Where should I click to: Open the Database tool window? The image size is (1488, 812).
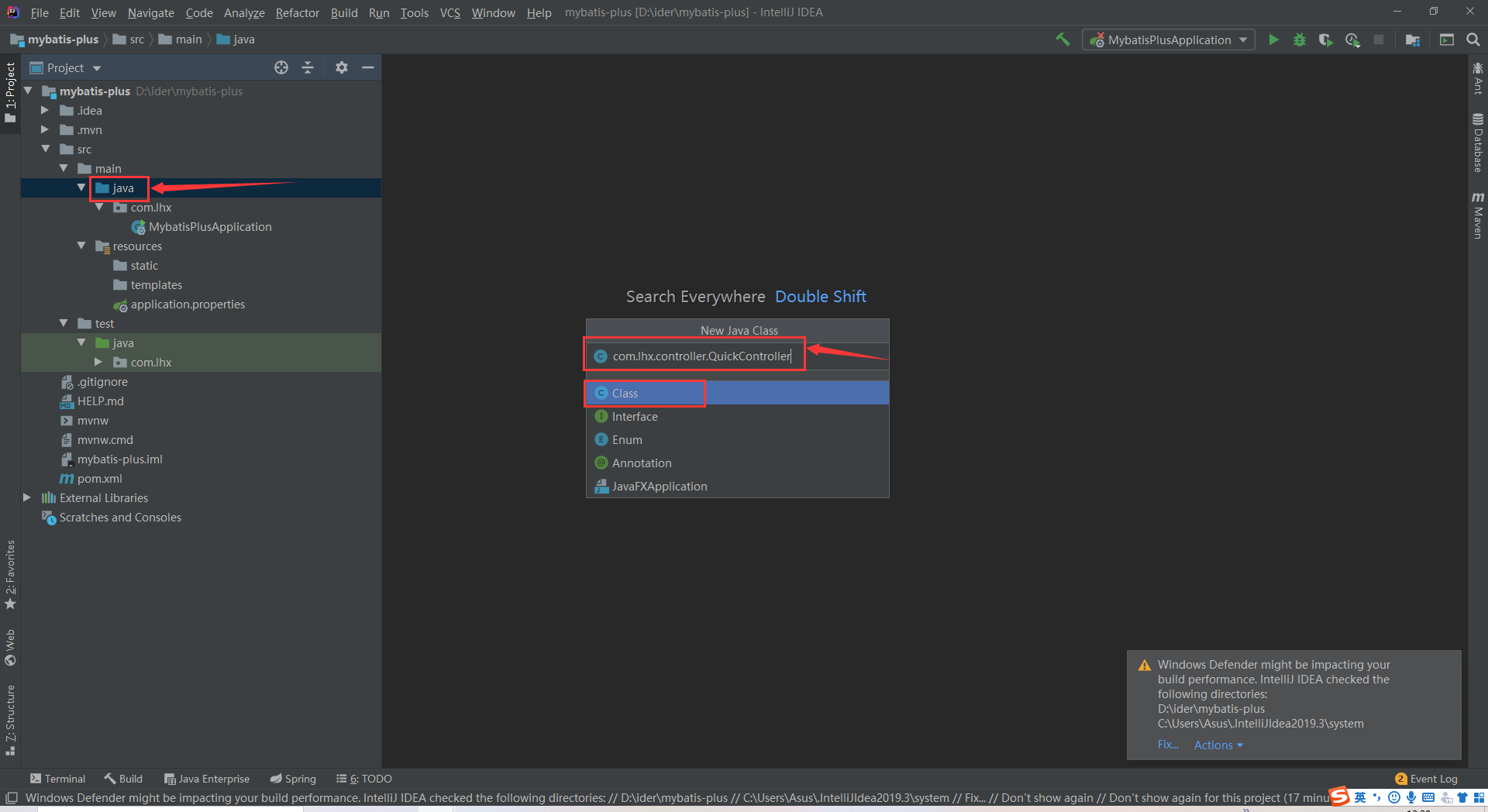click(x=1478, y=143)
